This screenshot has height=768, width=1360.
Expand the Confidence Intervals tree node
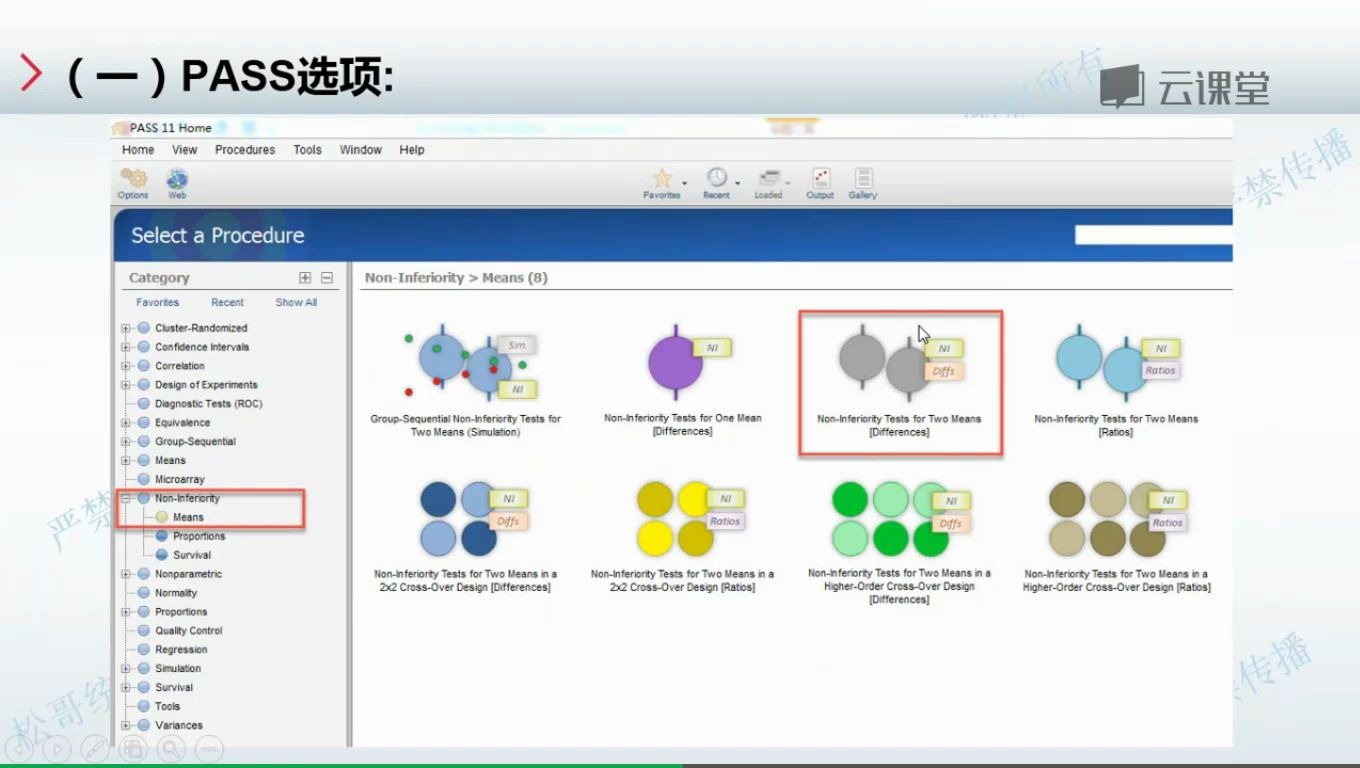pyautogui.click(x=126, y=347)
